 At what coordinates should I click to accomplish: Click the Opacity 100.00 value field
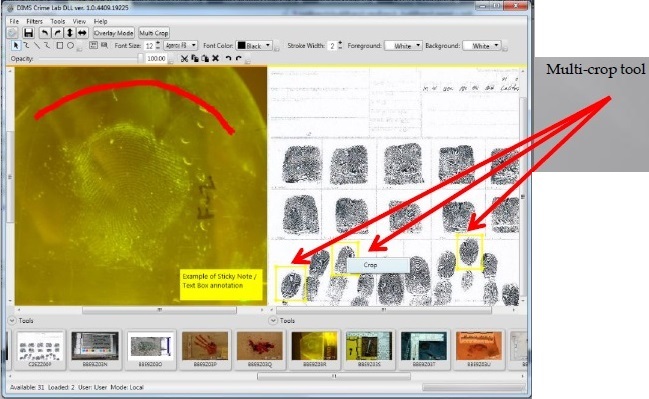coord(156,59)
